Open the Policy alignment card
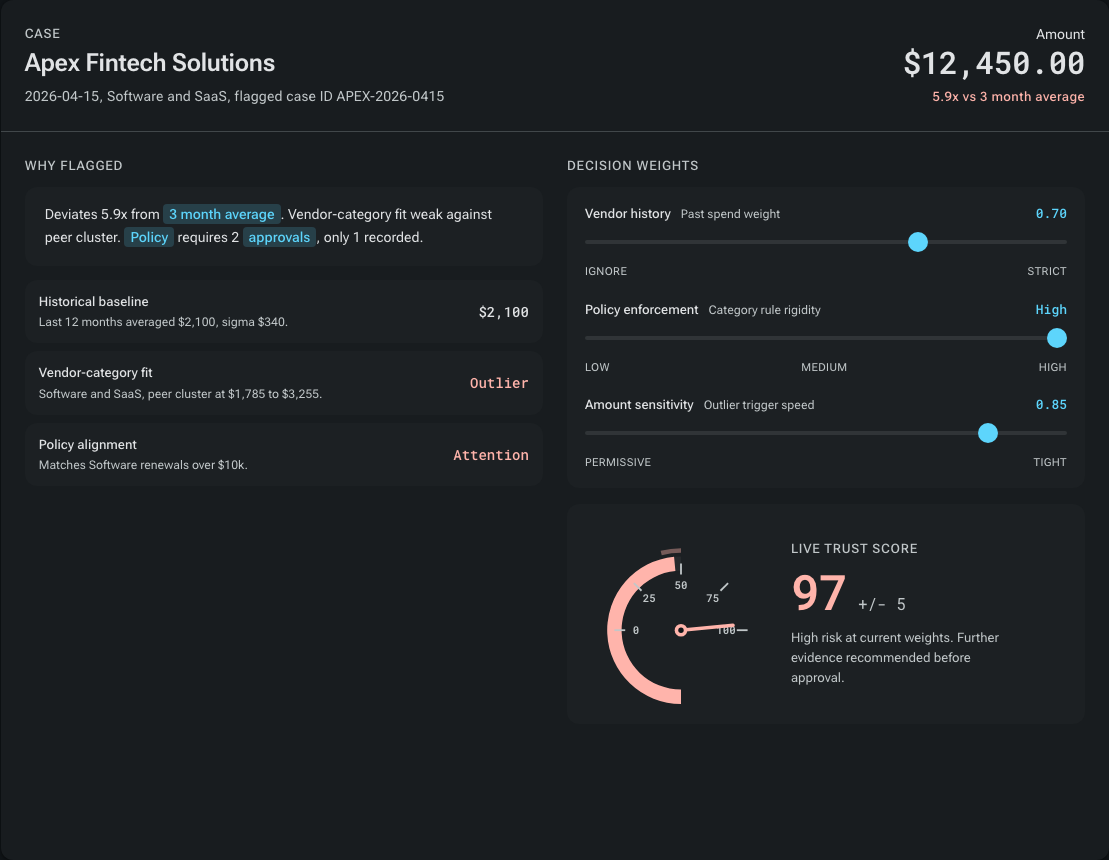1109x860 pixels. coord(284,454)
